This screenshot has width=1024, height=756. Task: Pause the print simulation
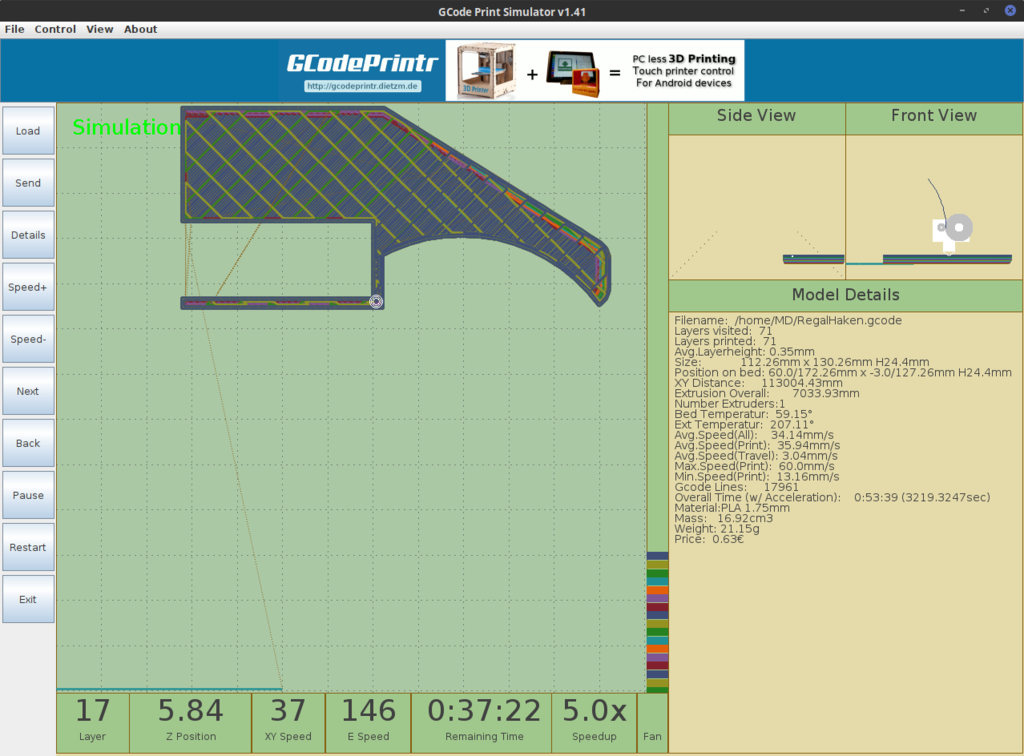(28, 495)
